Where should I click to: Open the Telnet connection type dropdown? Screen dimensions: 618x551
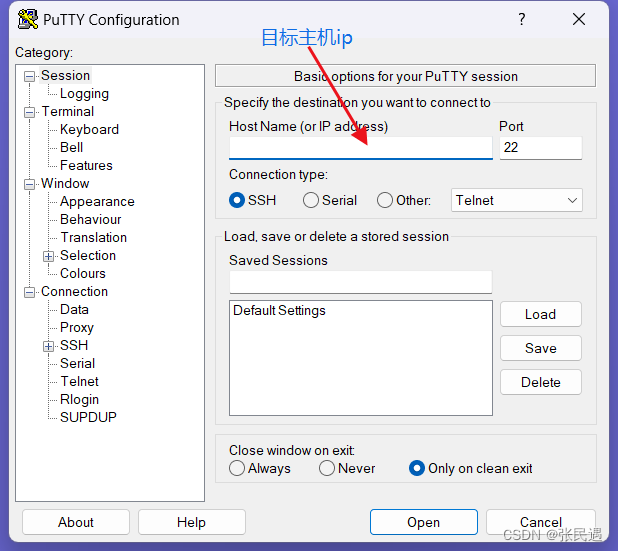517,200
